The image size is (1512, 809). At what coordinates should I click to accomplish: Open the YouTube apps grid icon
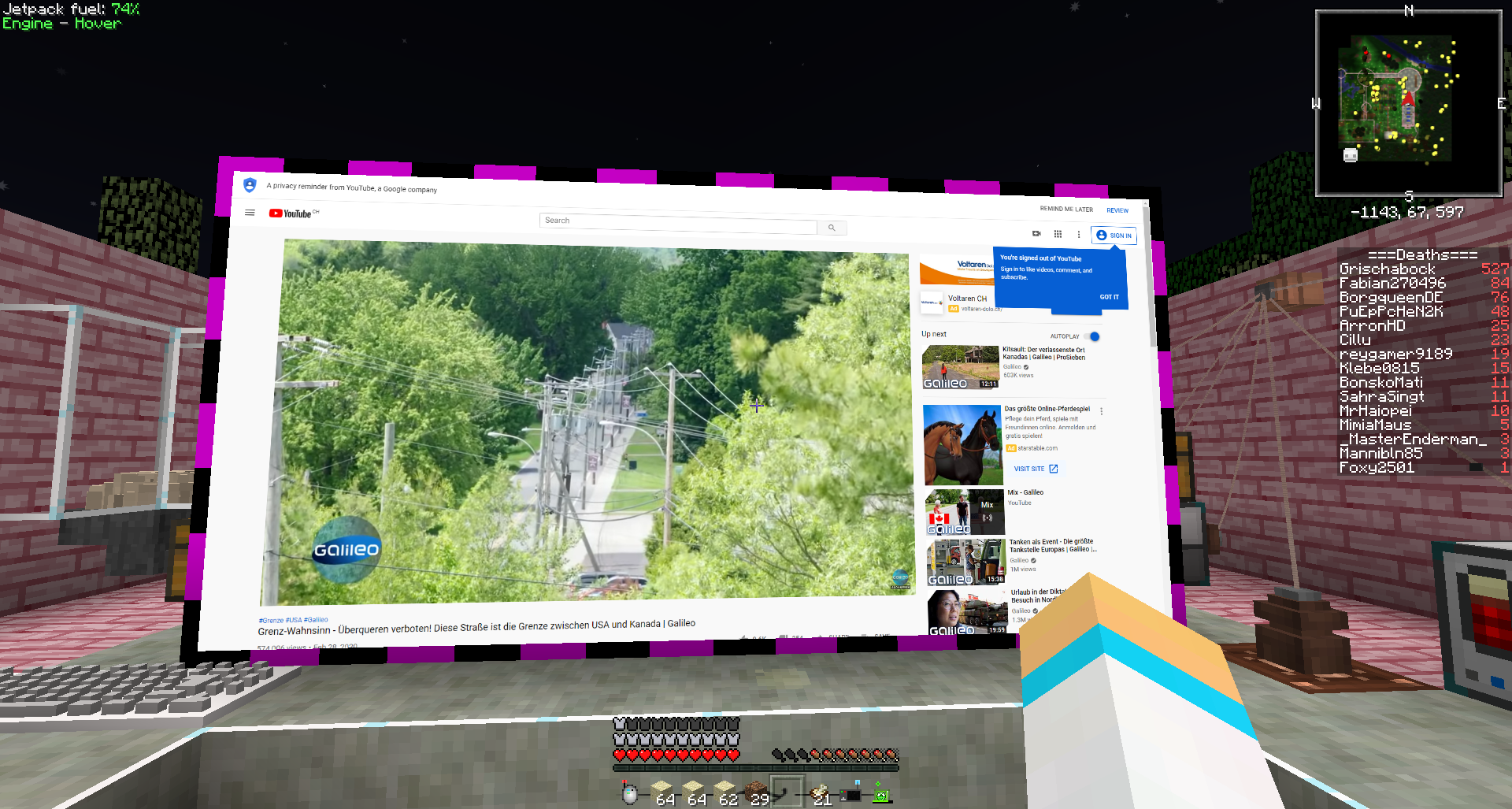pyautogui.click(x=1058, y=234)
